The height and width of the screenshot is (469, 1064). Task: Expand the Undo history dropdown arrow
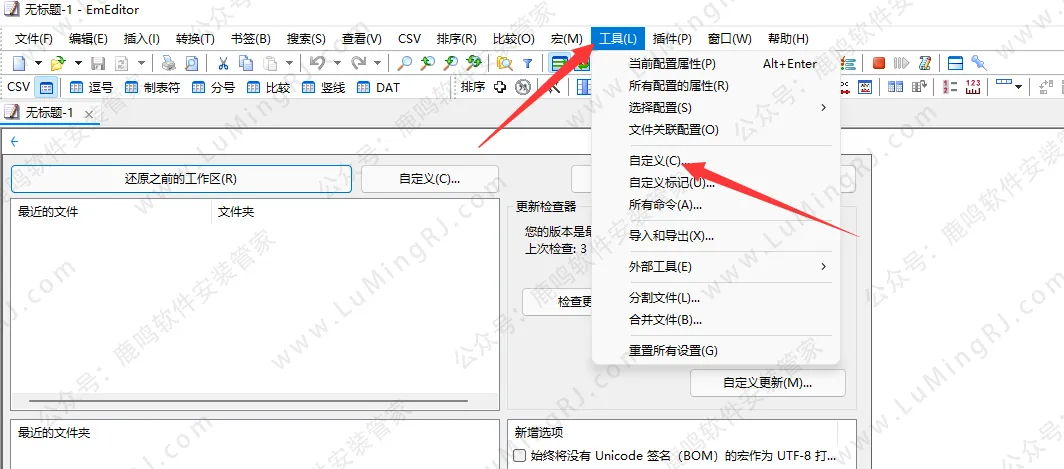(x=337, y=64)
